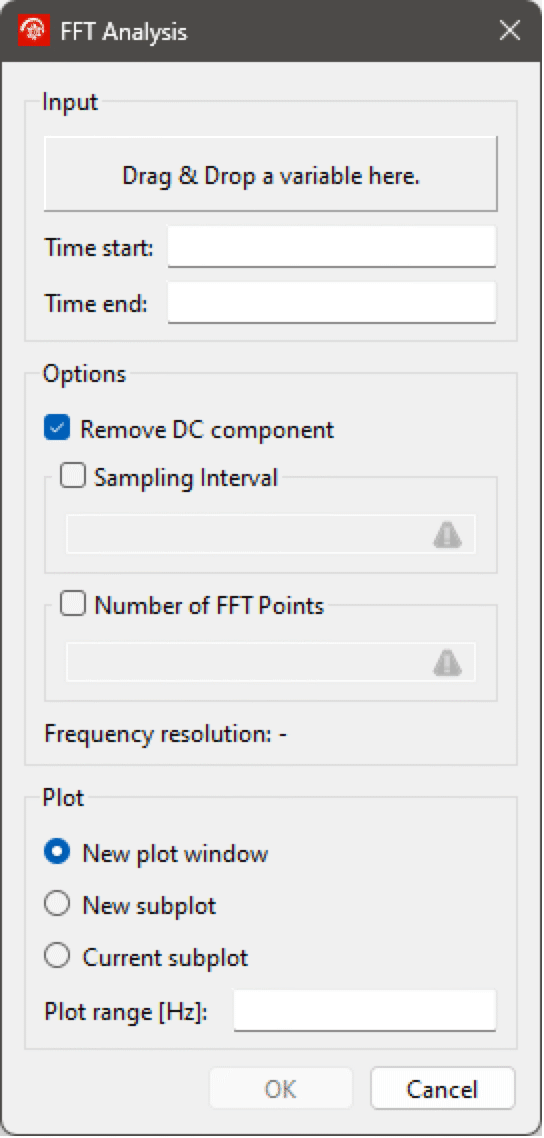This screenshot has height=1138, width=544.
Task: Click the Cancel button
Action: (x=442, y=1088)
